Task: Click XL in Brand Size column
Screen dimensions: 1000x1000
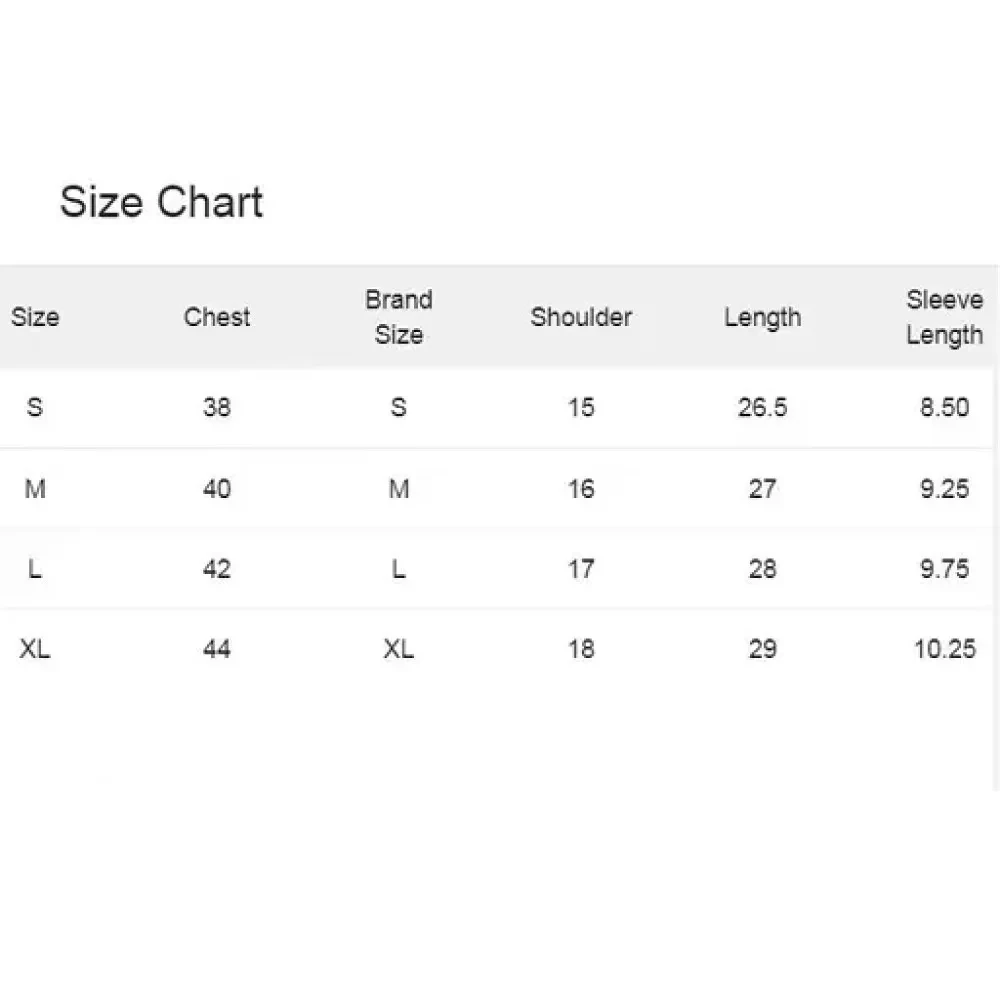Action: [x=398, y=649]
